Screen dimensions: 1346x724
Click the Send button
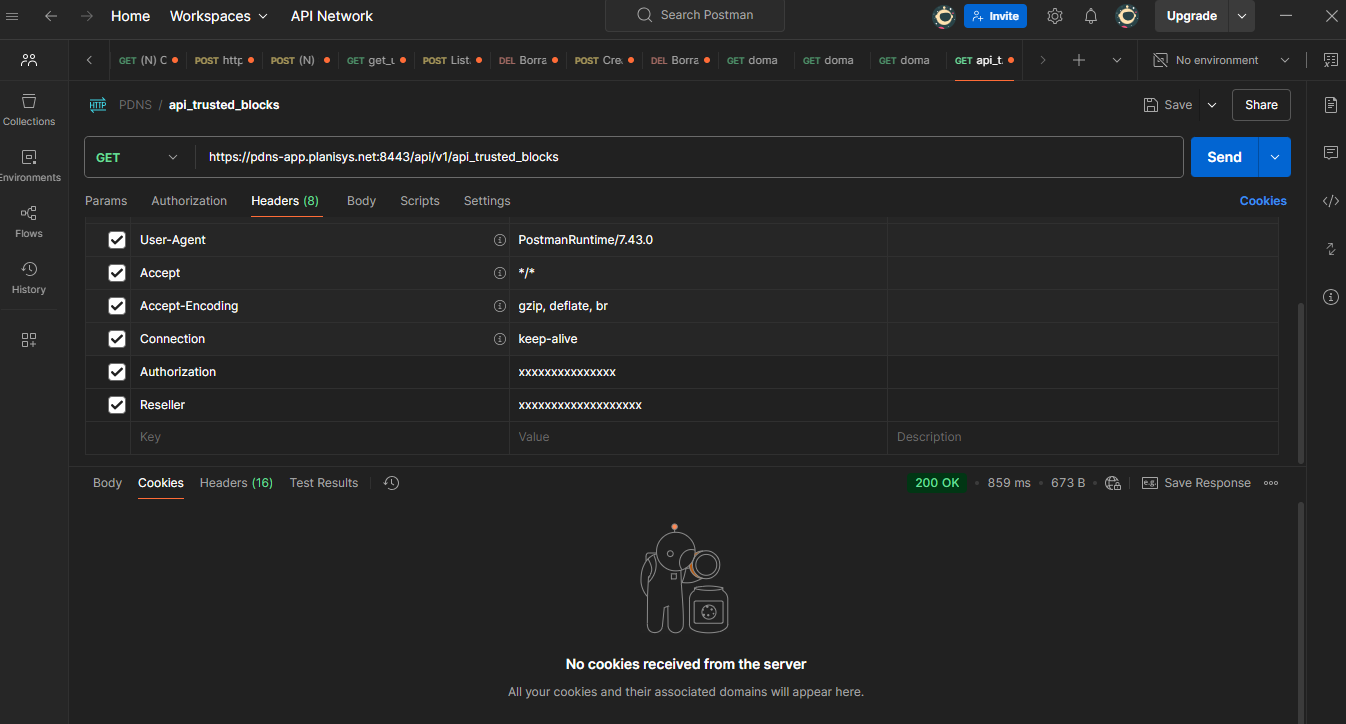(x=1224, y=157)
